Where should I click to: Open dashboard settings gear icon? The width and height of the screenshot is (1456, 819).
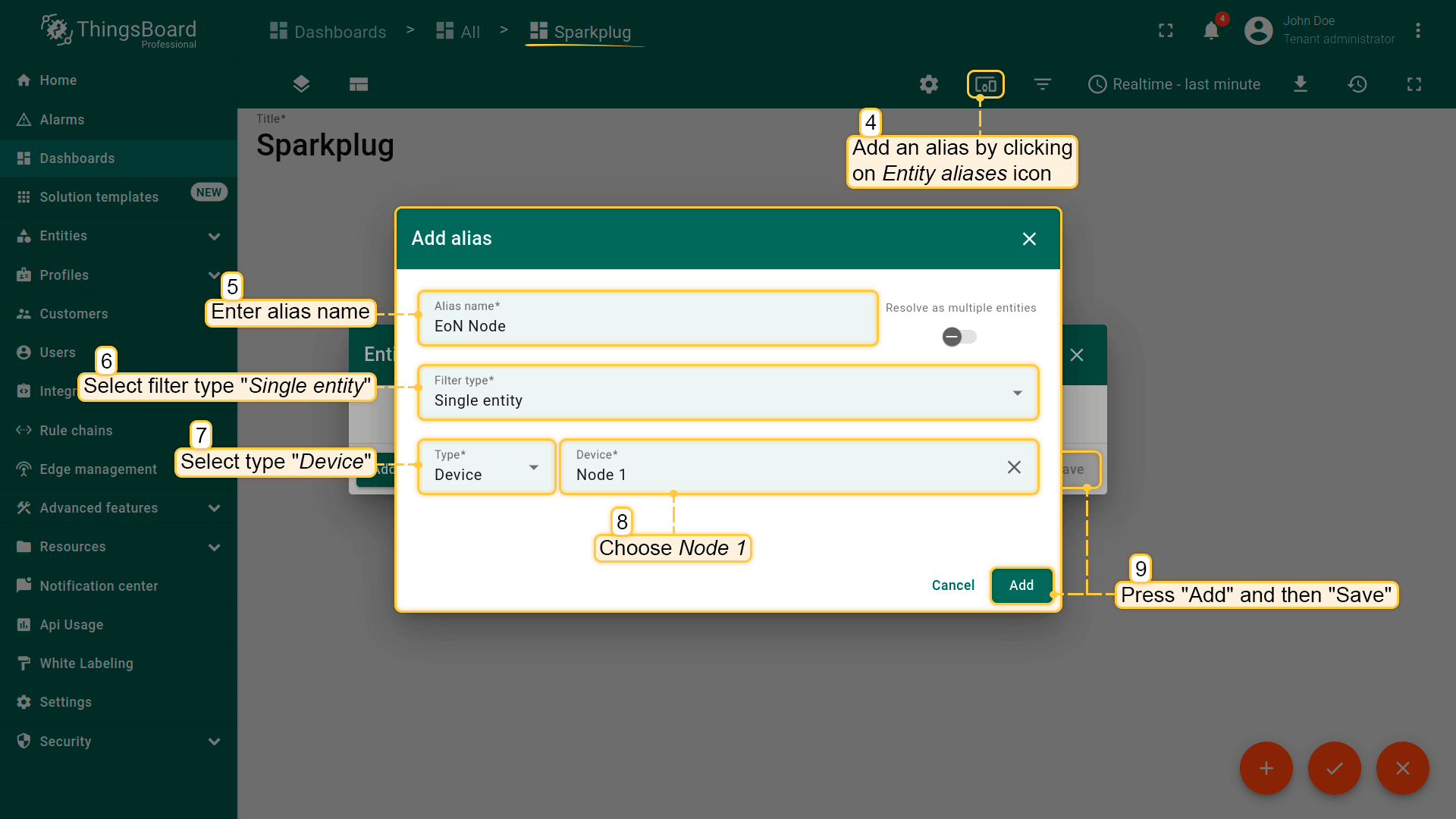(x=929, y=84)
